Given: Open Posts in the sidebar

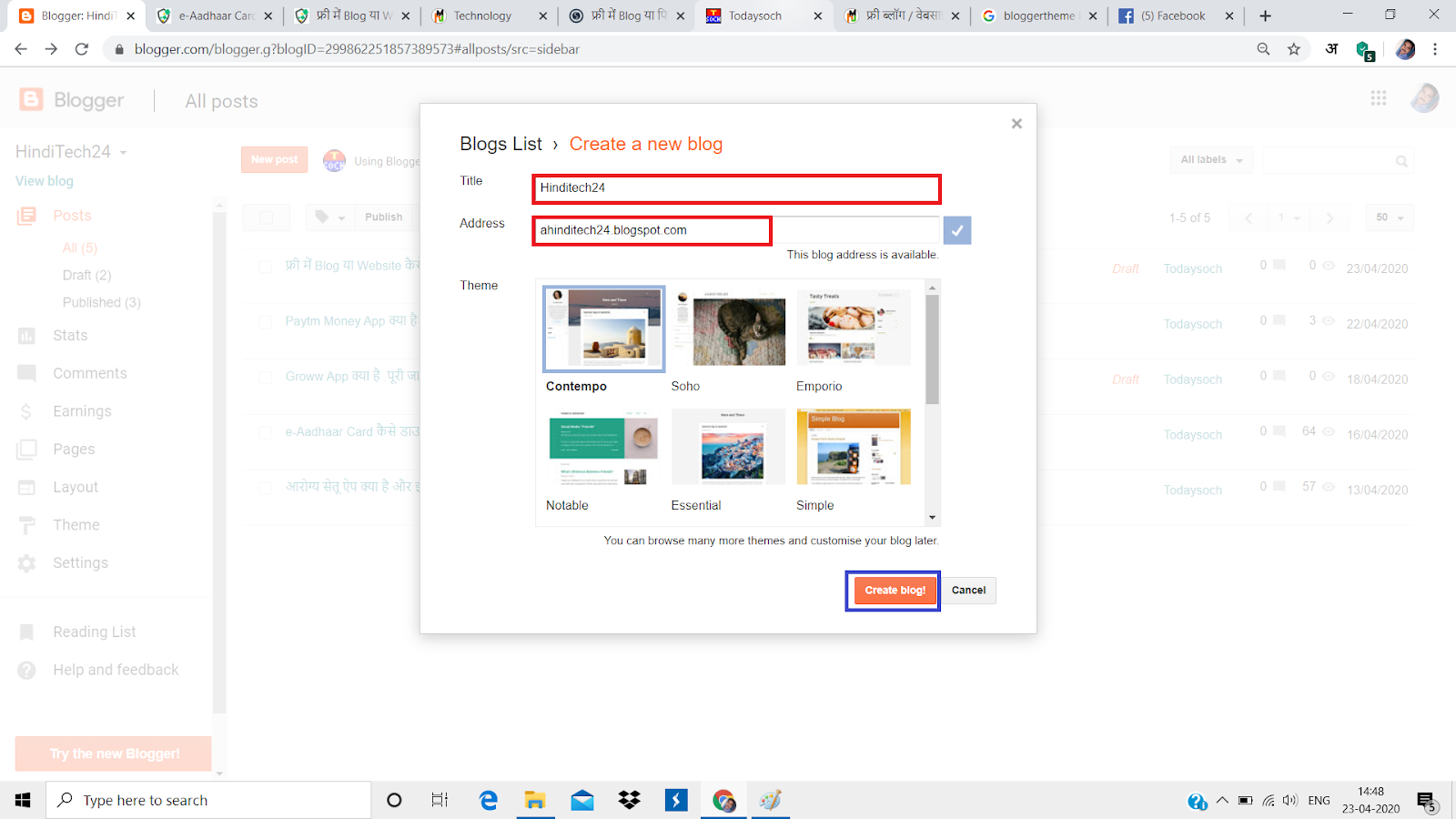Looking at the screenshot, I should (72, 216).
